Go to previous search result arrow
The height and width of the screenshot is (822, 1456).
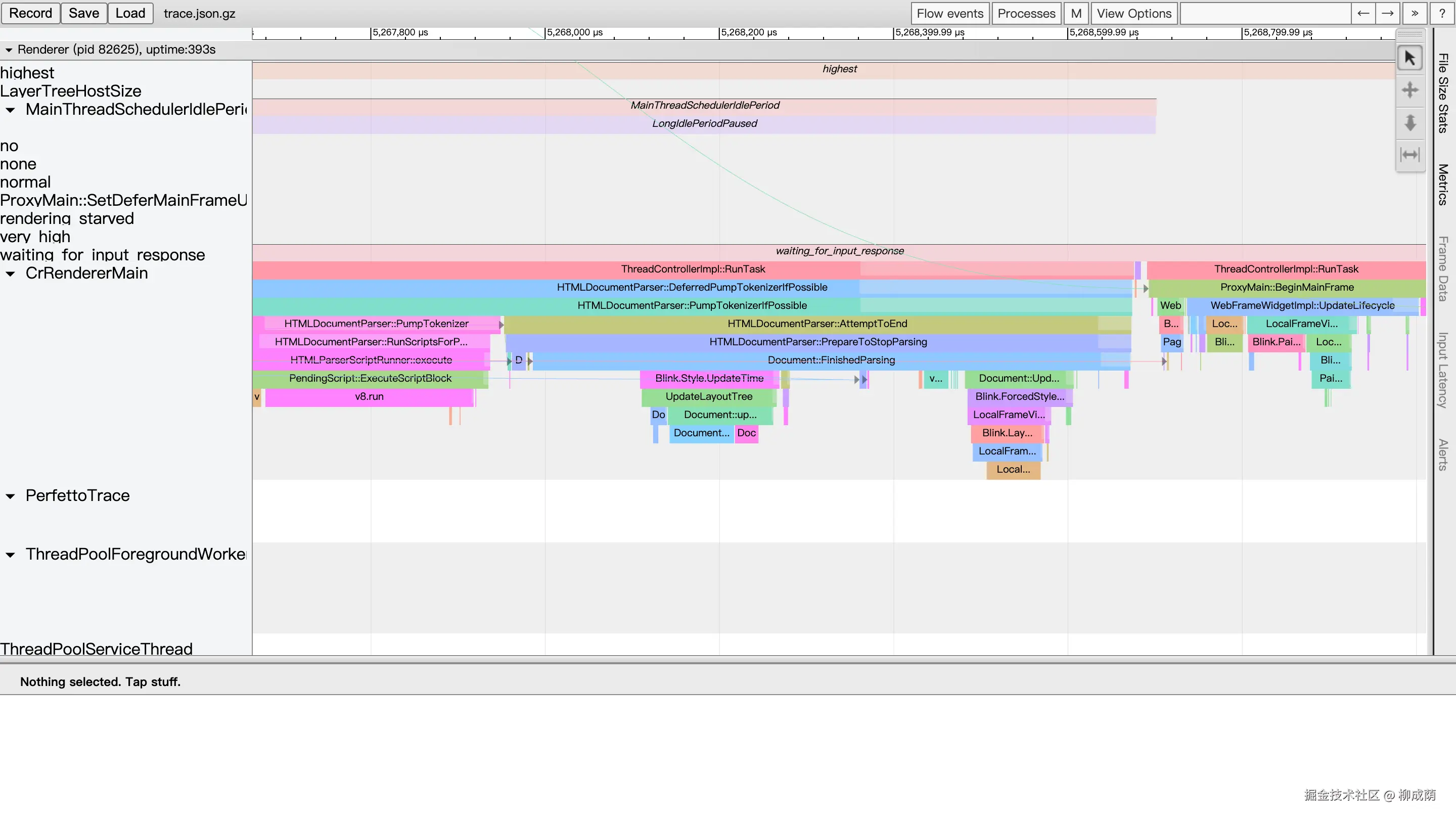click(x=1363, y=14)
